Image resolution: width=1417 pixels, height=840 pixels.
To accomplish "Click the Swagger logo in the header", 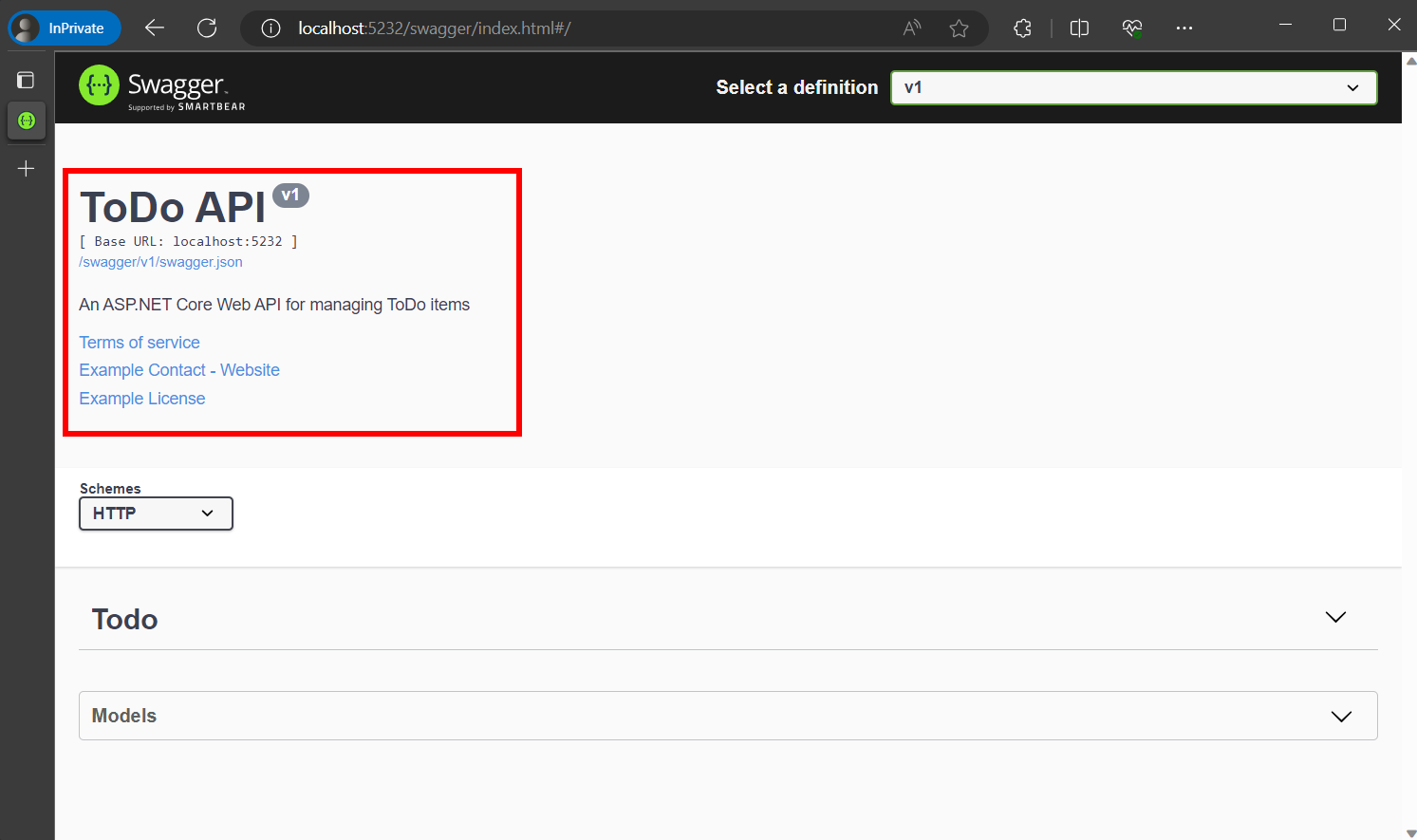I will (x=161, y=87).
